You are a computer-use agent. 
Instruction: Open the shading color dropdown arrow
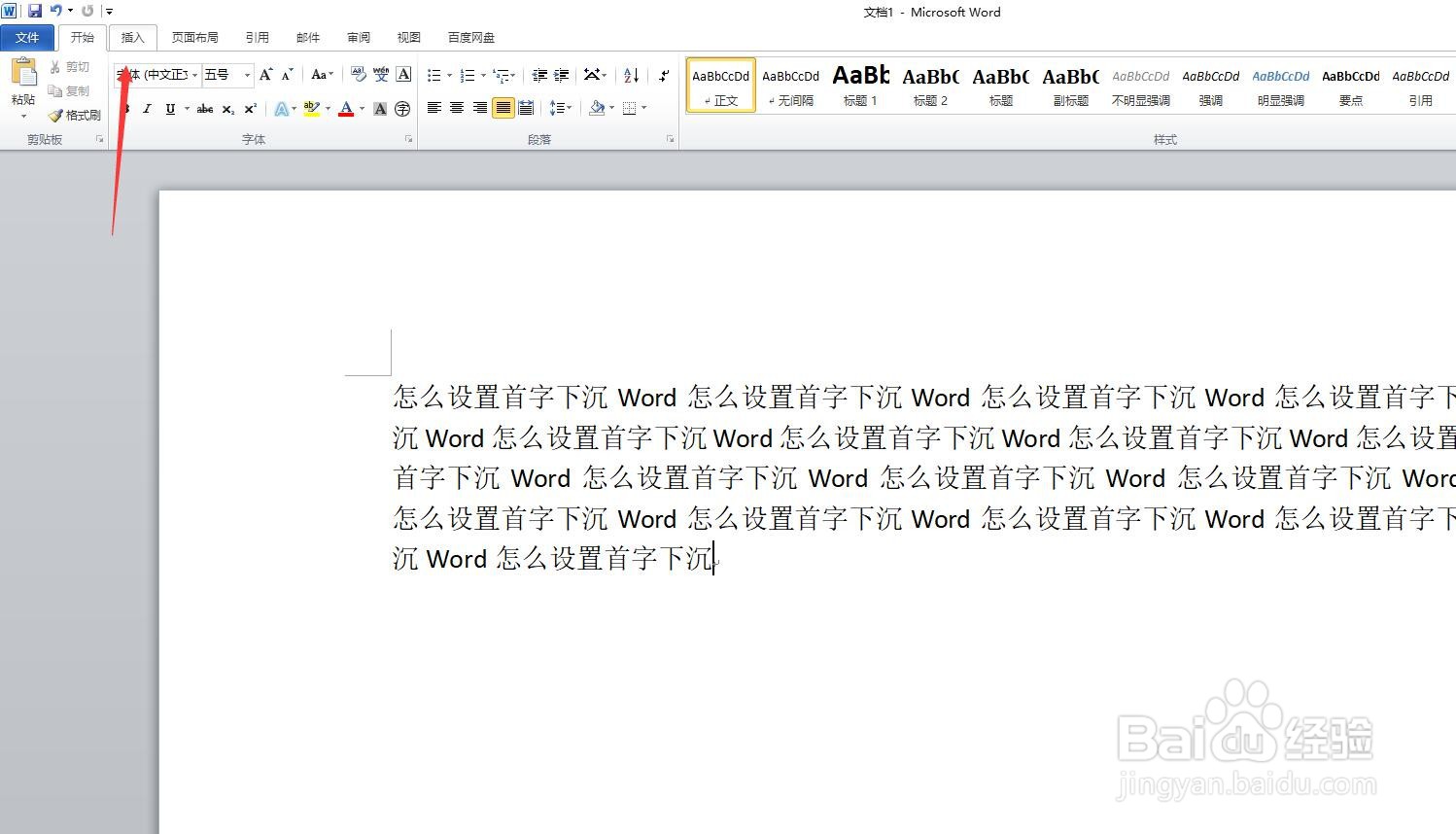pyautogui.click(x=611, y=108)
